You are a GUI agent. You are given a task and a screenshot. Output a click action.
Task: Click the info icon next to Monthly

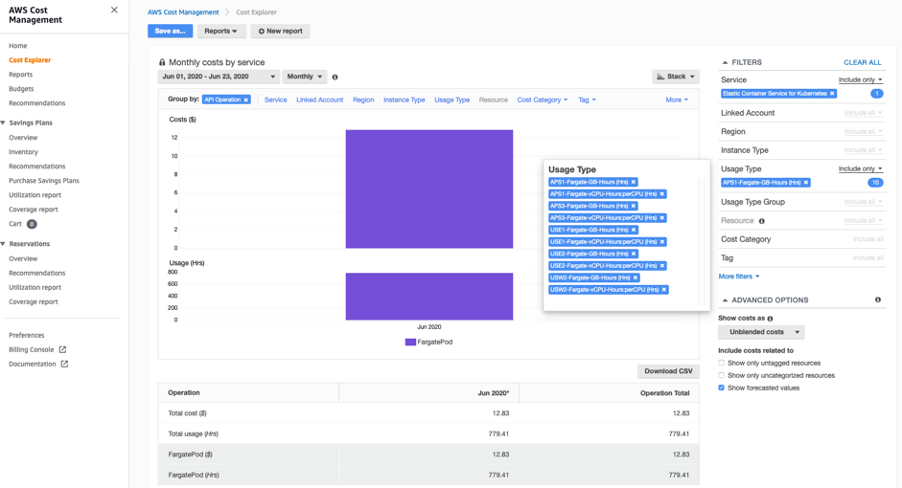pyautogui.click(x=335, y=77)
